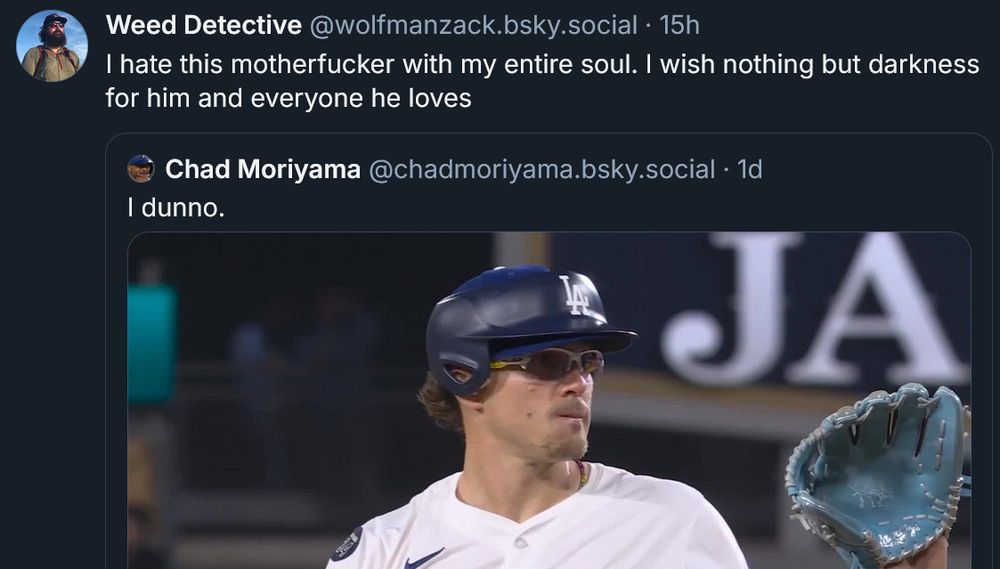Open the @wolfmanzack.bsky.social handle link
Viewport: 1000px width, 569px height.
click(x=473, y=25)
